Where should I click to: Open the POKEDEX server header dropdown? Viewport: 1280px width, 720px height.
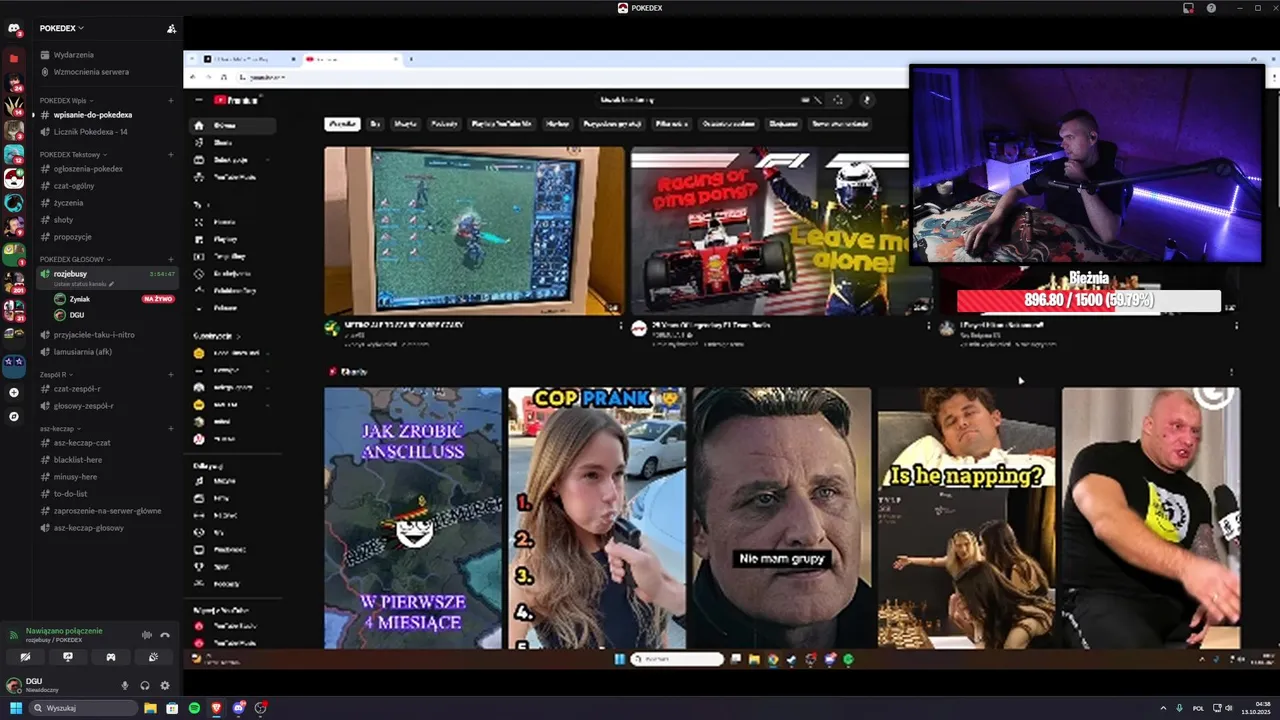point(62,28)
